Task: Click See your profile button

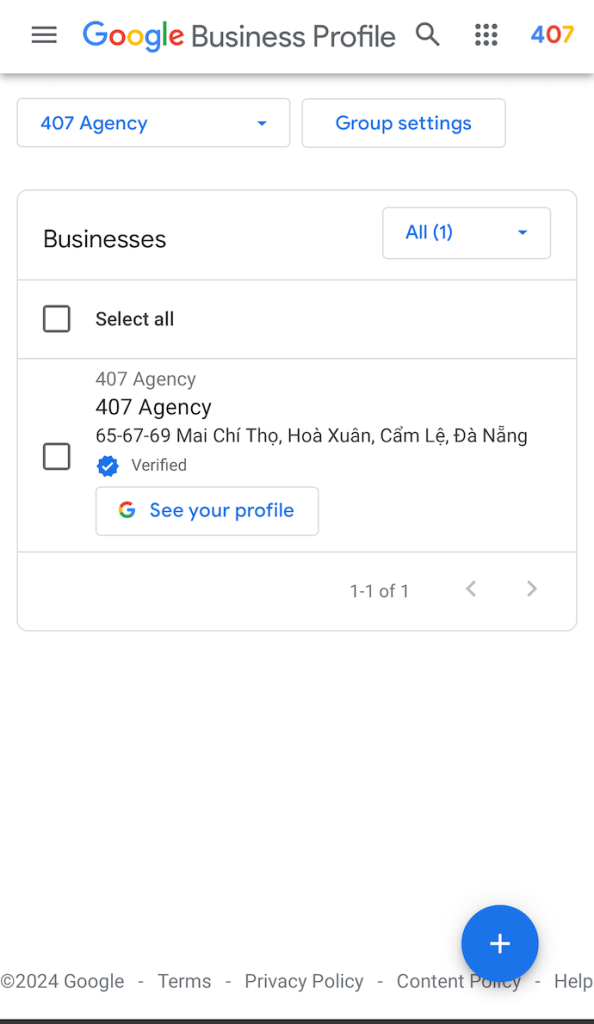Action: pyautogui.click(x=207, y=511)
